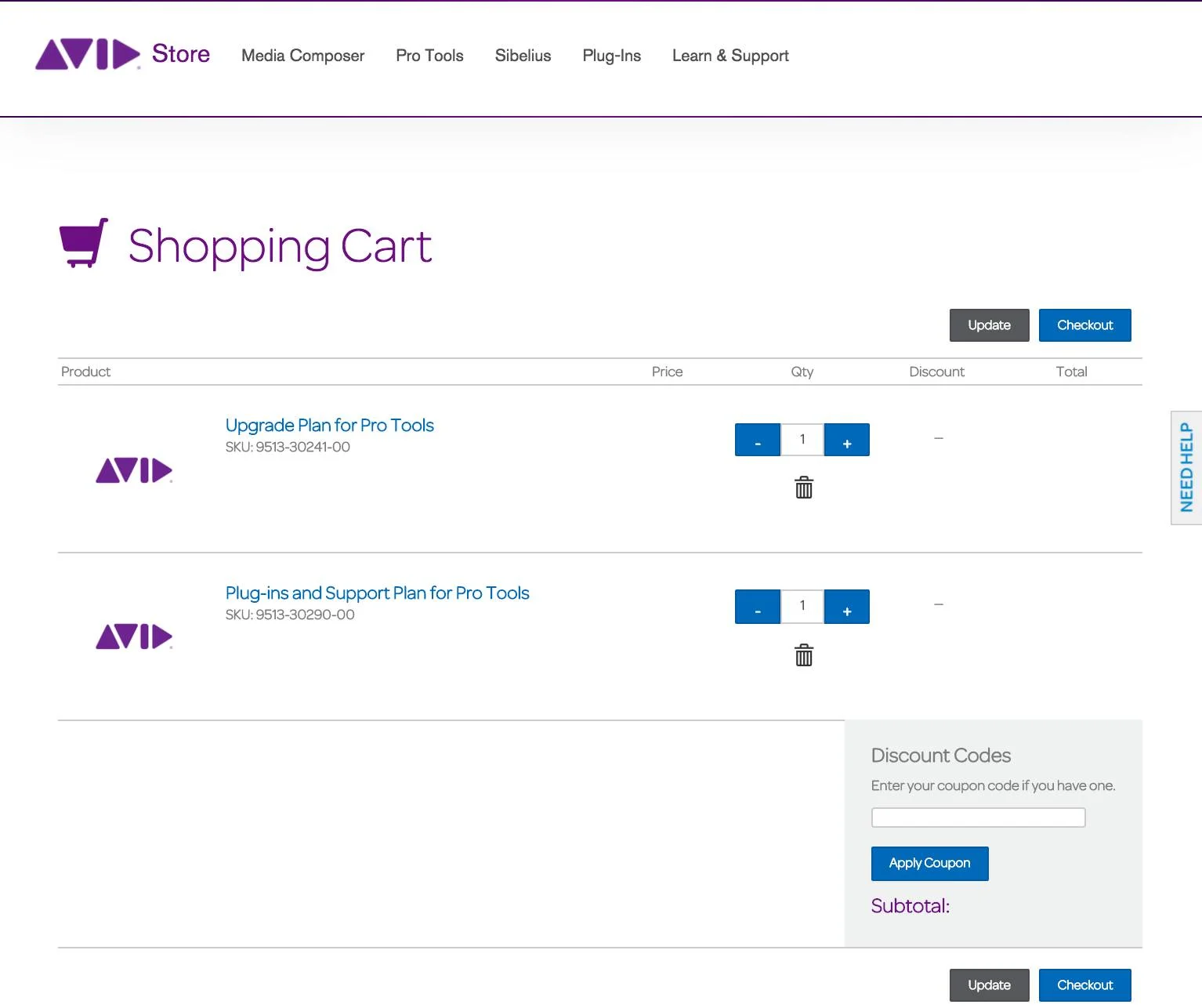Click the coupon code input field
Screen dimensions: 1202x1008
coord(978,818)
